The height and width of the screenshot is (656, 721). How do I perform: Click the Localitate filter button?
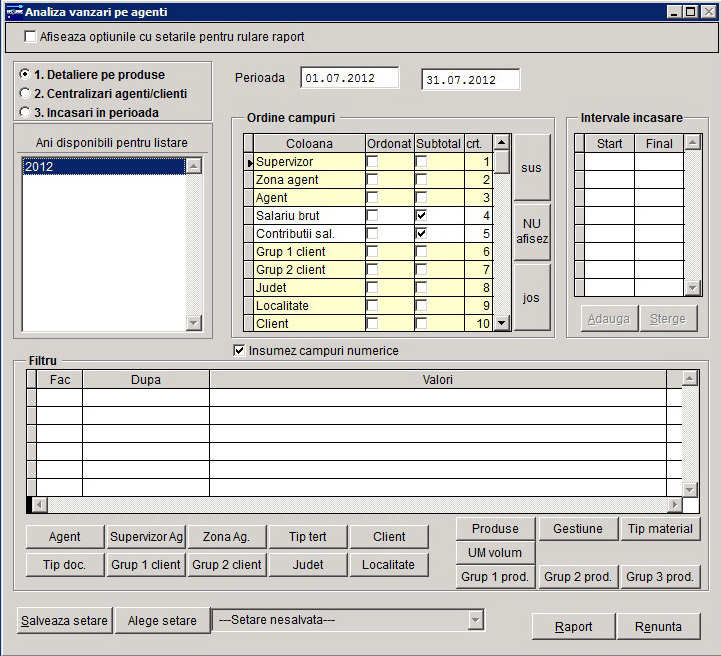pyautogui.click(x=389, y=565)
